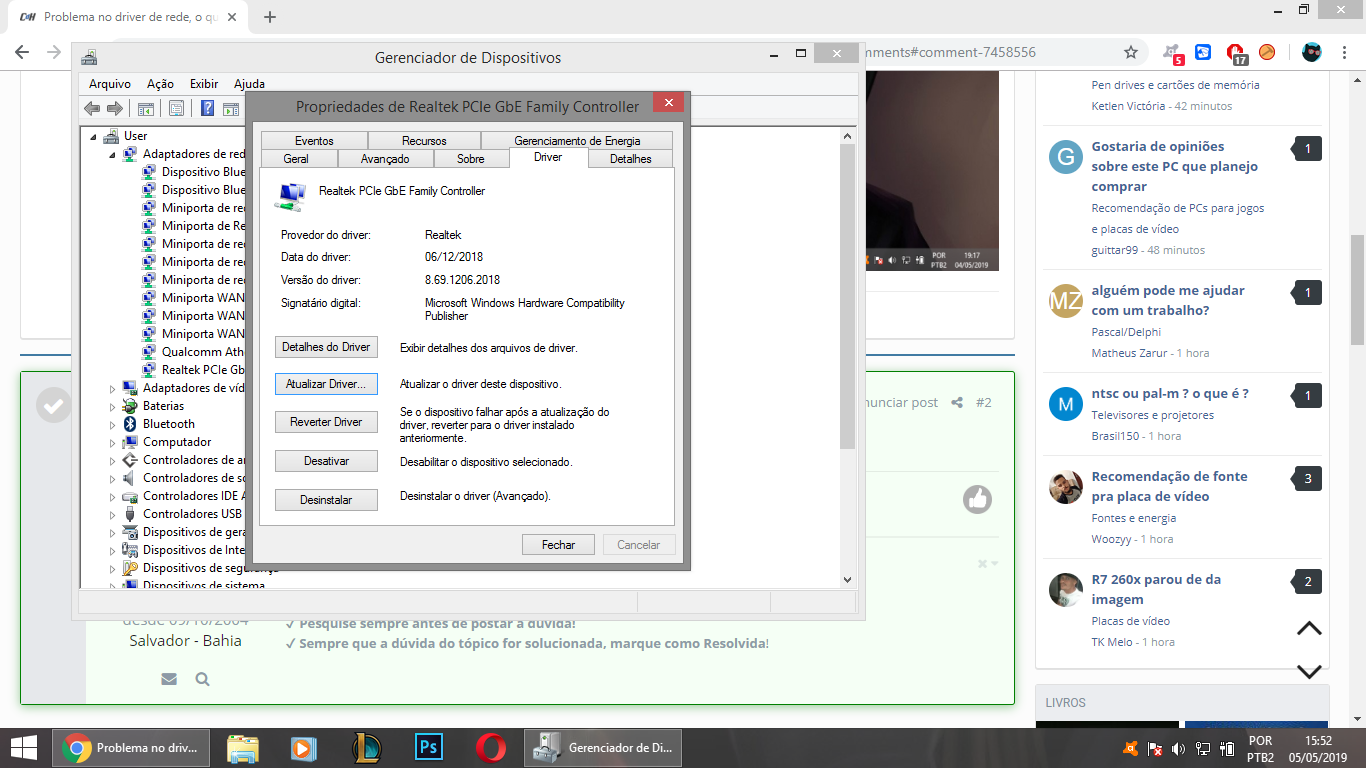The width and height of the screenshot is (1366, 768).
Task: Open the Arquivo menu in Device Manager
Action: [110, 84]
